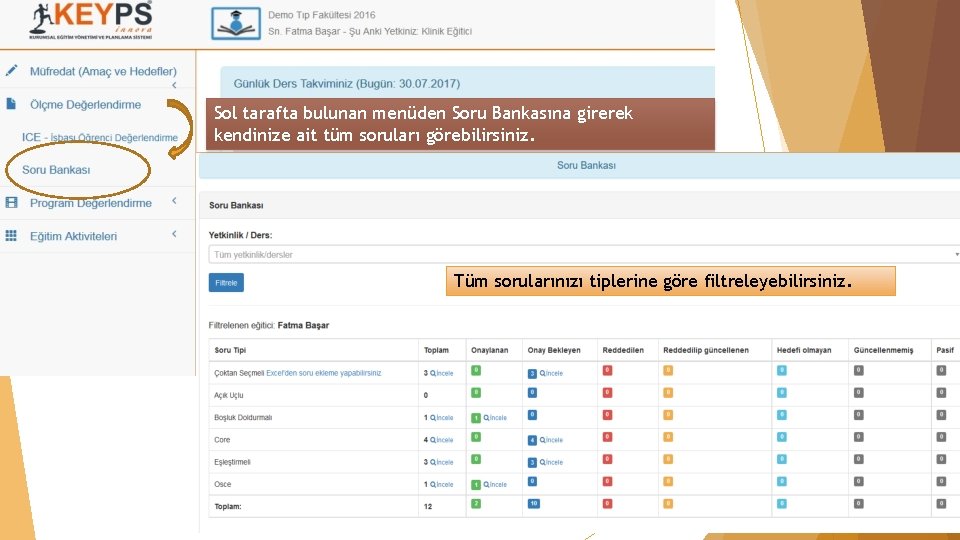The height and width of the screenshot is (540, 960).
Task: Expand the Eğitim Aktiviteleri chevron
Action: (174, 233)
